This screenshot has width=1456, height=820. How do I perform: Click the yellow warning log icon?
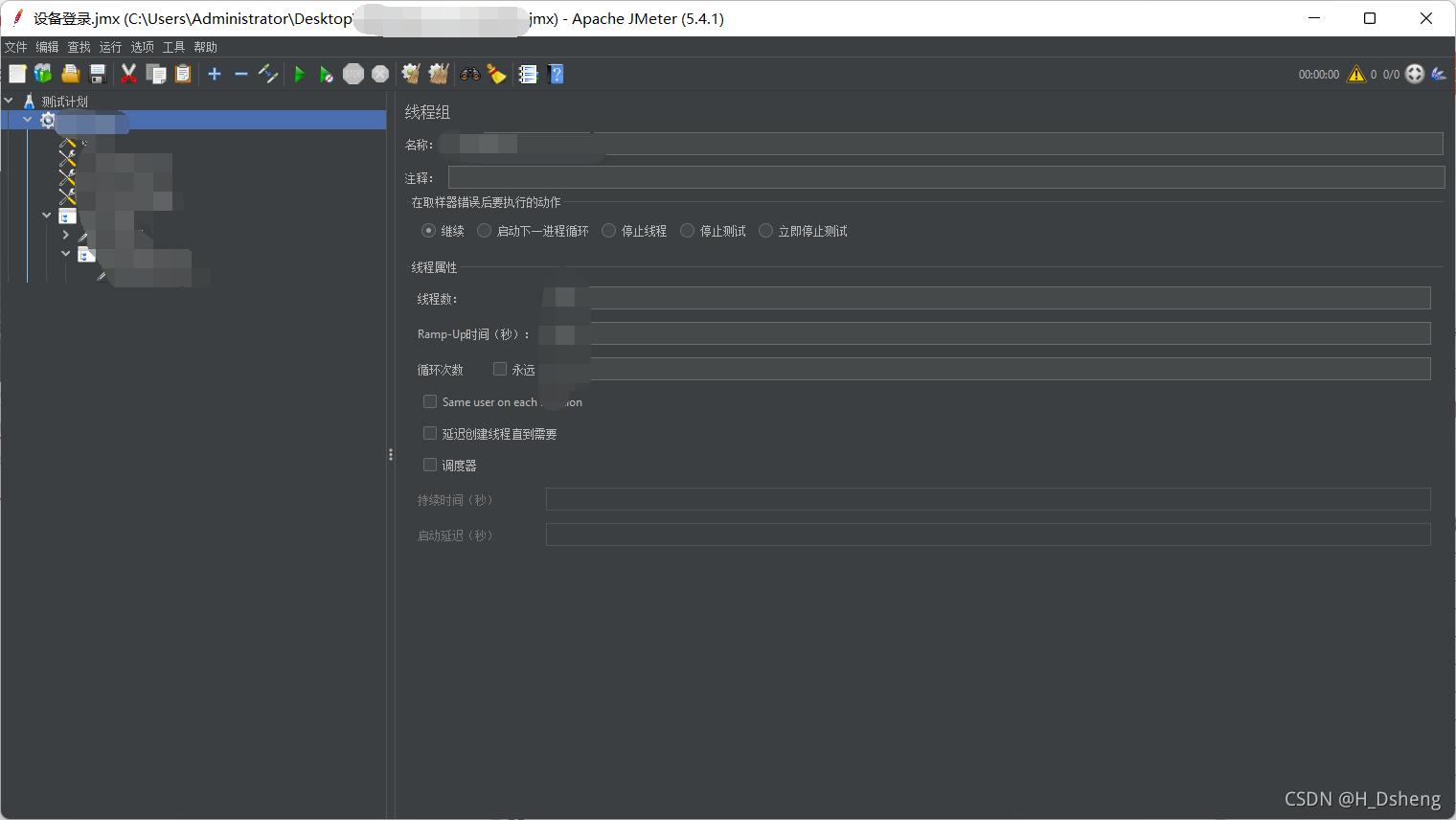1356,74
